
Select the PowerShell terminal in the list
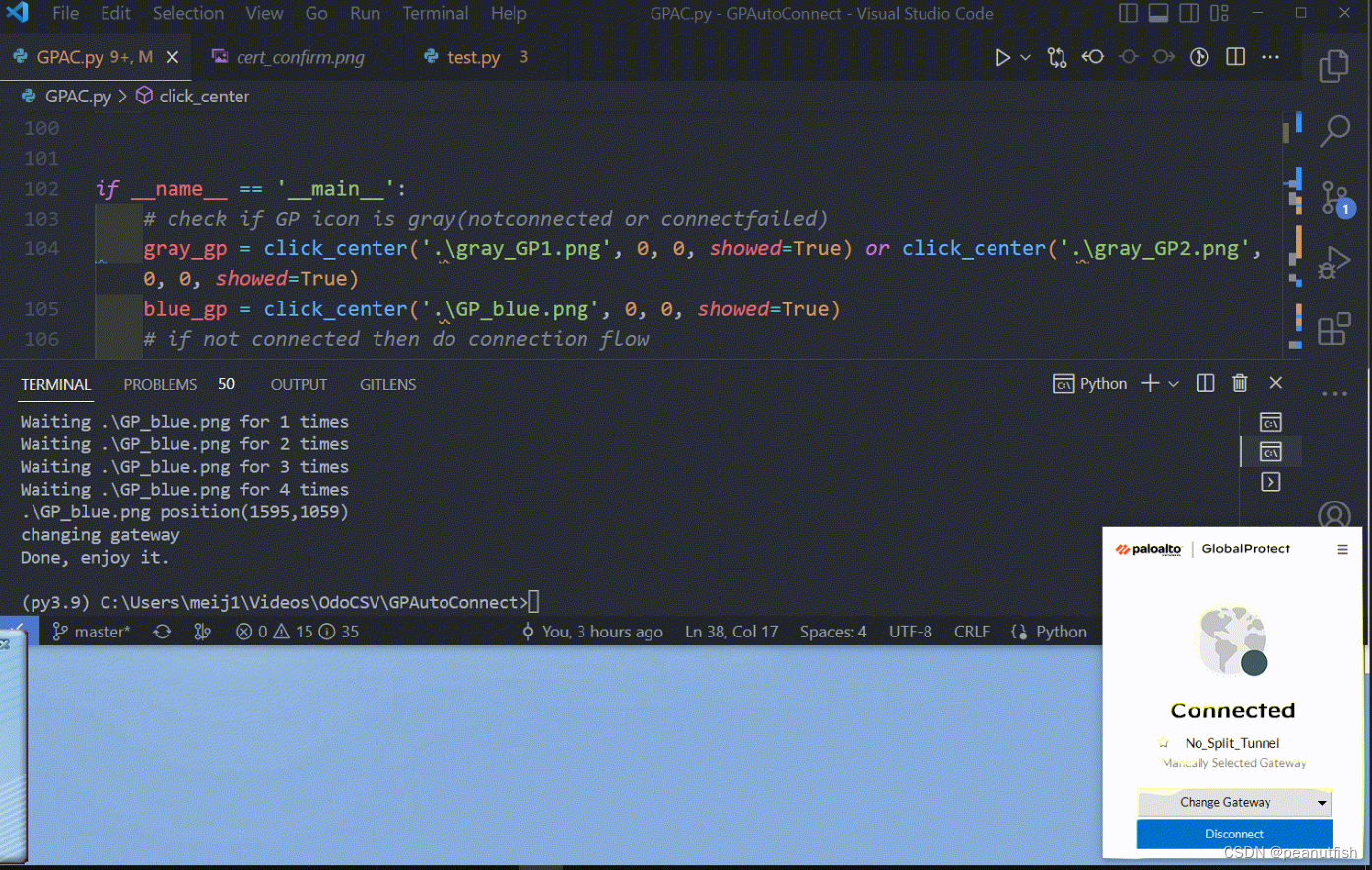pos(1270,481)
